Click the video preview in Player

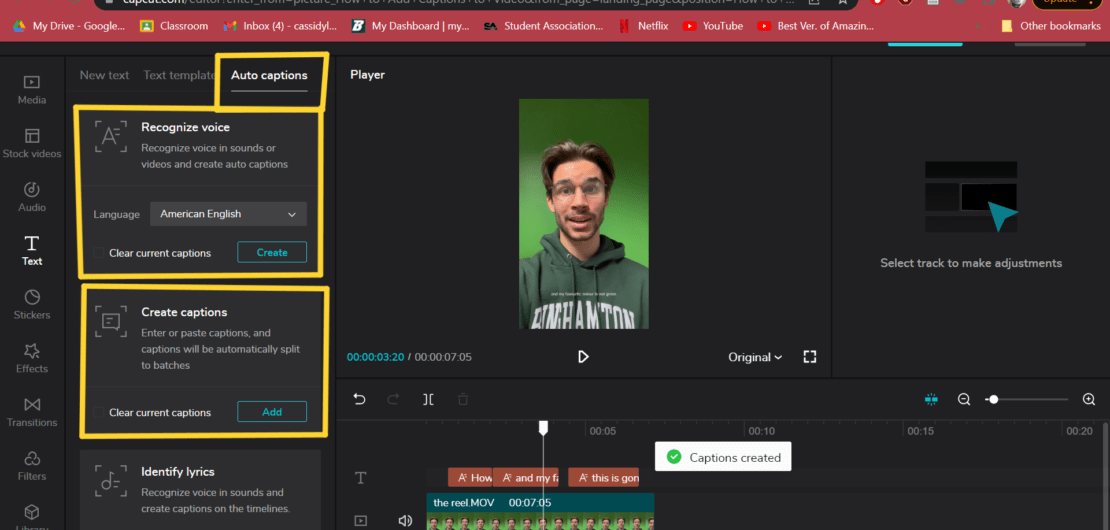coord(583,214)
